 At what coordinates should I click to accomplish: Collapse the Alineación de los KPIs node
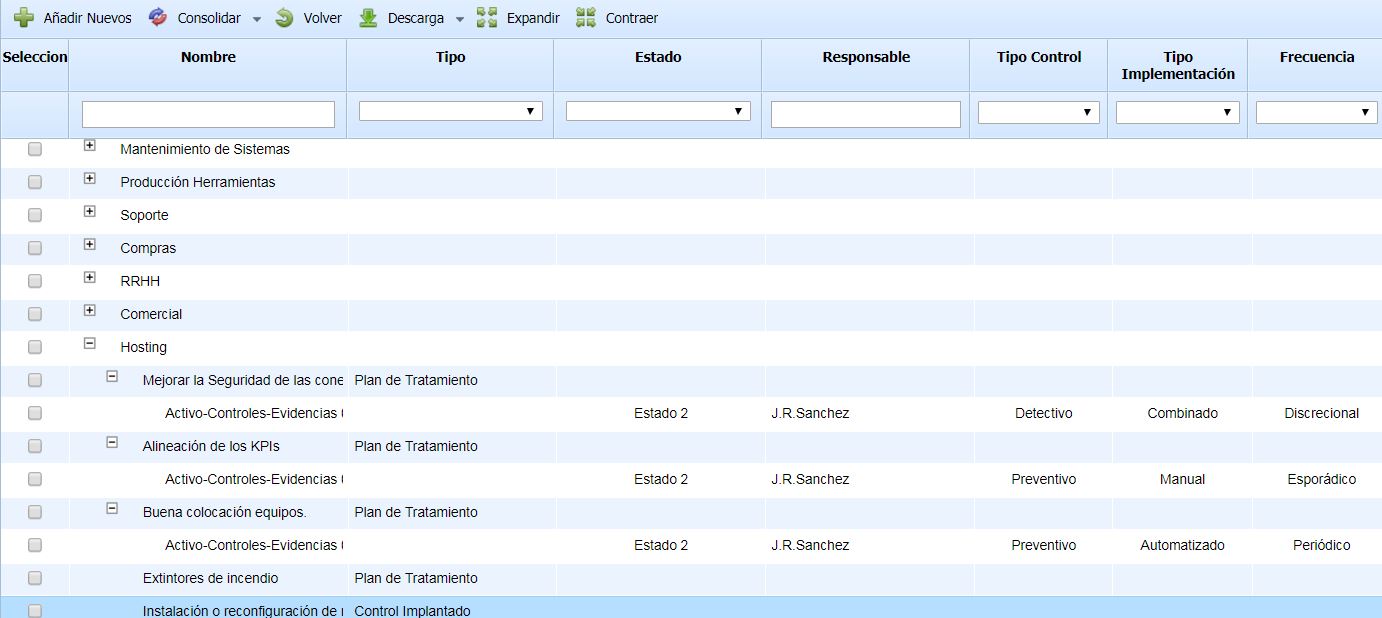click(112, 442)
